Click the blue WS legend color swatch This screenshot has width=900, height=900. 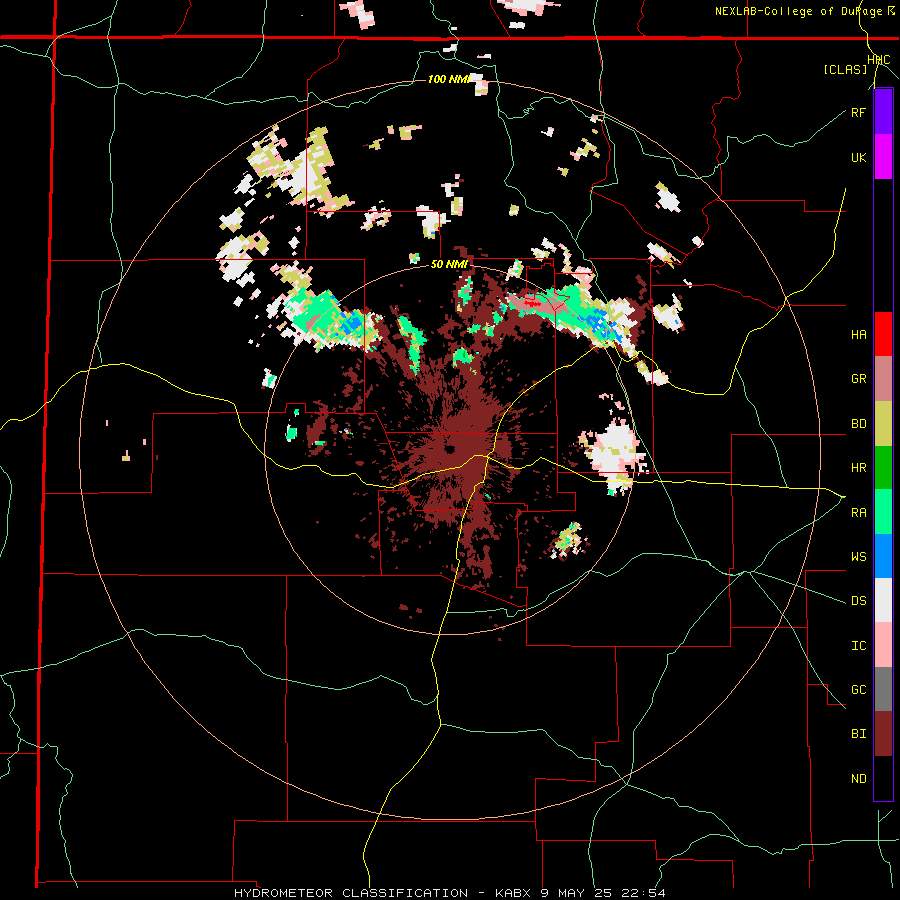click(x=883, y=556)
